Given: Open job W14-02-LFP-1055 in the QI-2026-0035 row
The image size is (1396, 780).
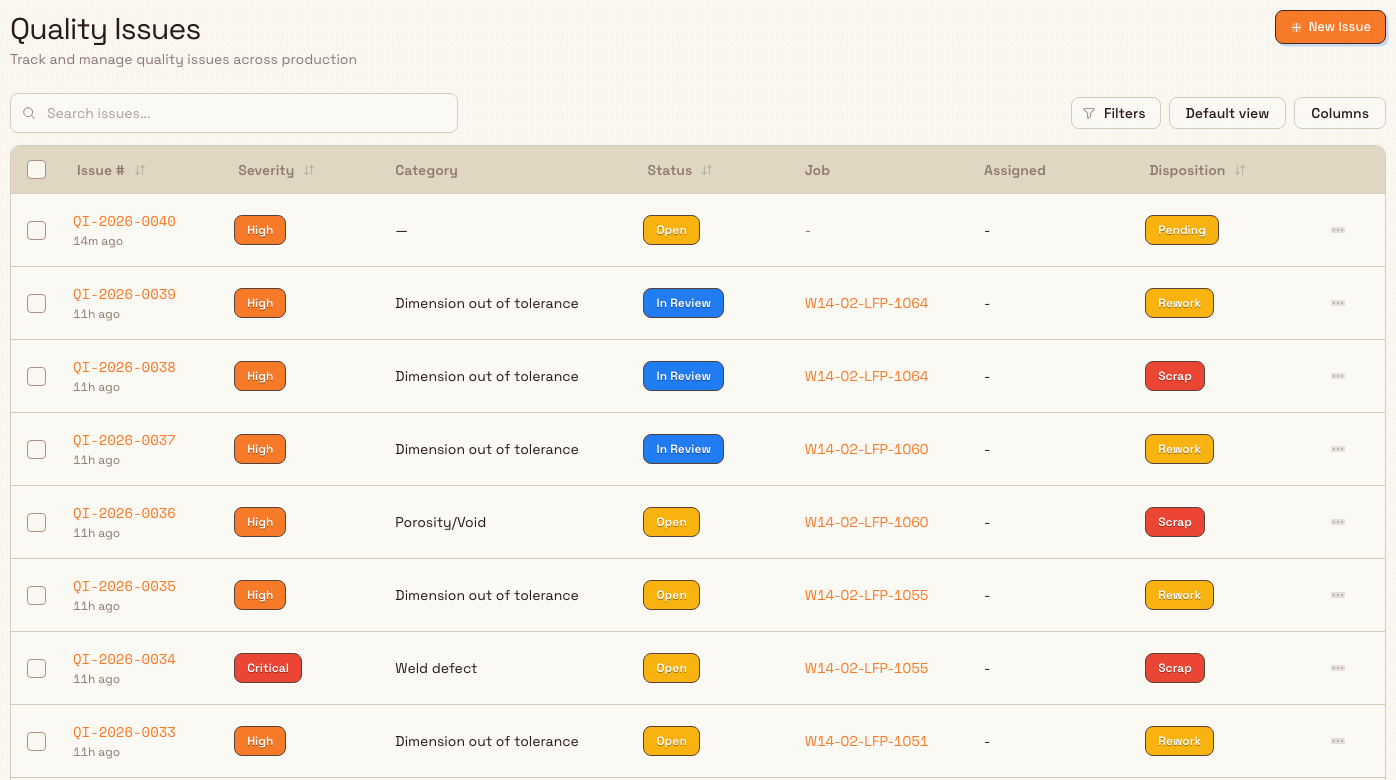Looking at the screenshot, I should (866, 595).
